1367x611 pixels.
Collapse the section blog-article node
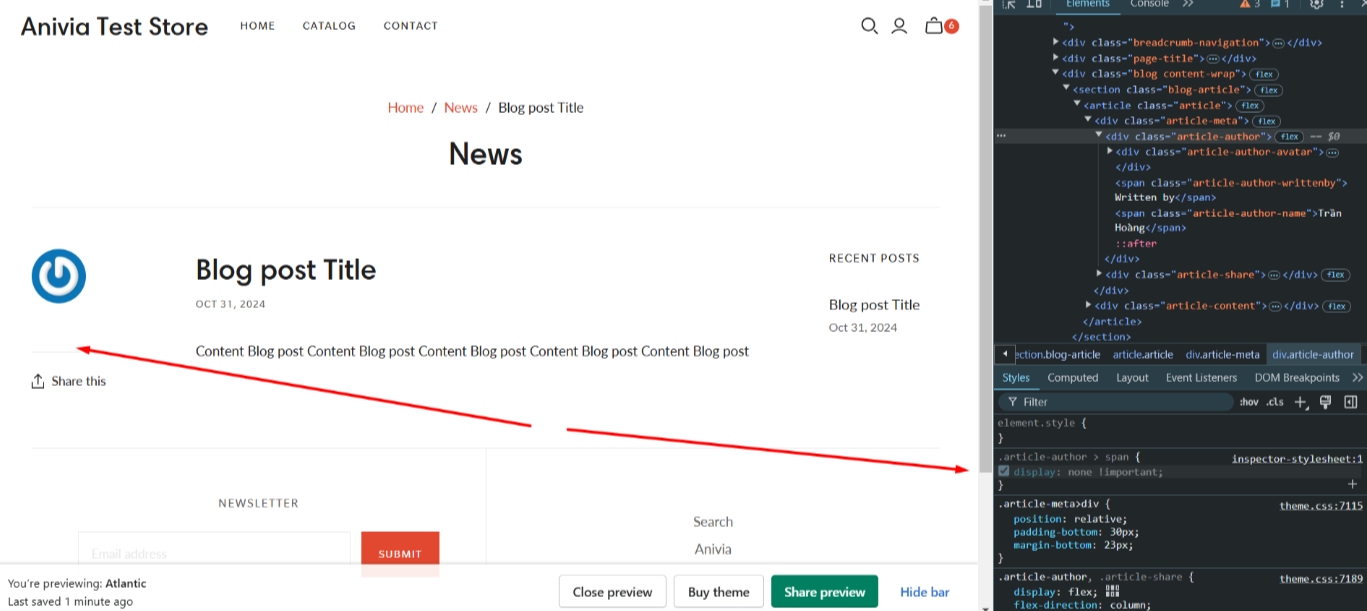[1067, 89]
